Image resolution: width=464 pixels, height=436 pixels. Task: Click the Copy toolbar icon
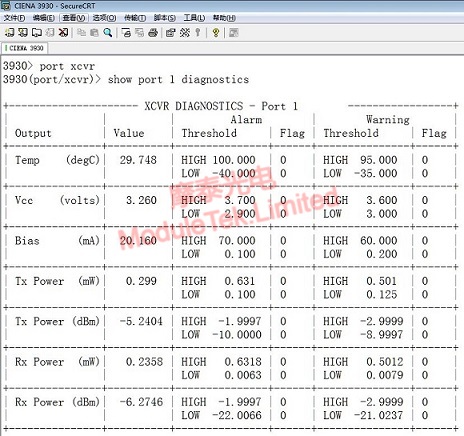coord(81,32)
